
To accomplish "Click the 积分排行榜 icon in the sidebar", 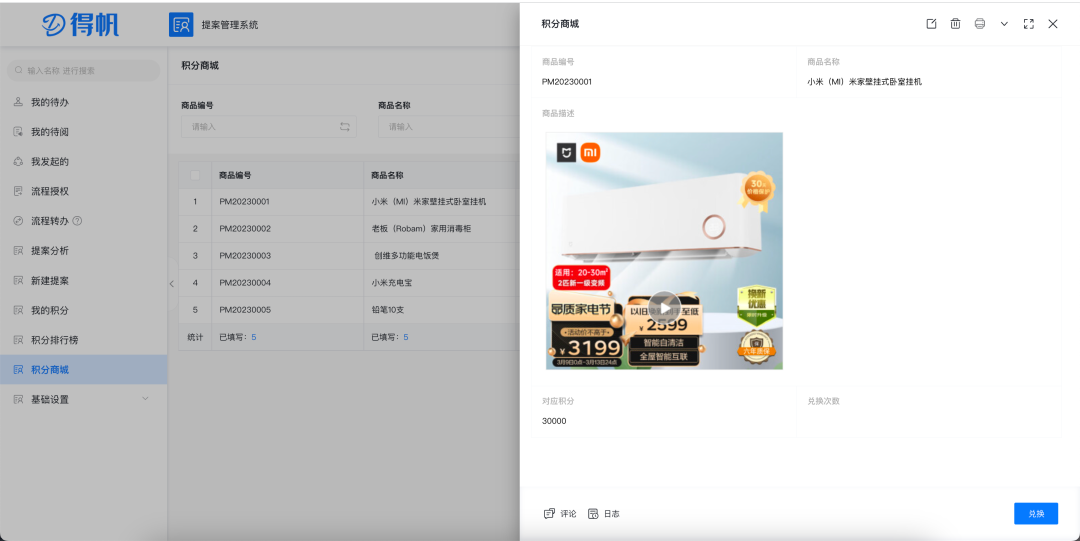I will pos(19,340).
